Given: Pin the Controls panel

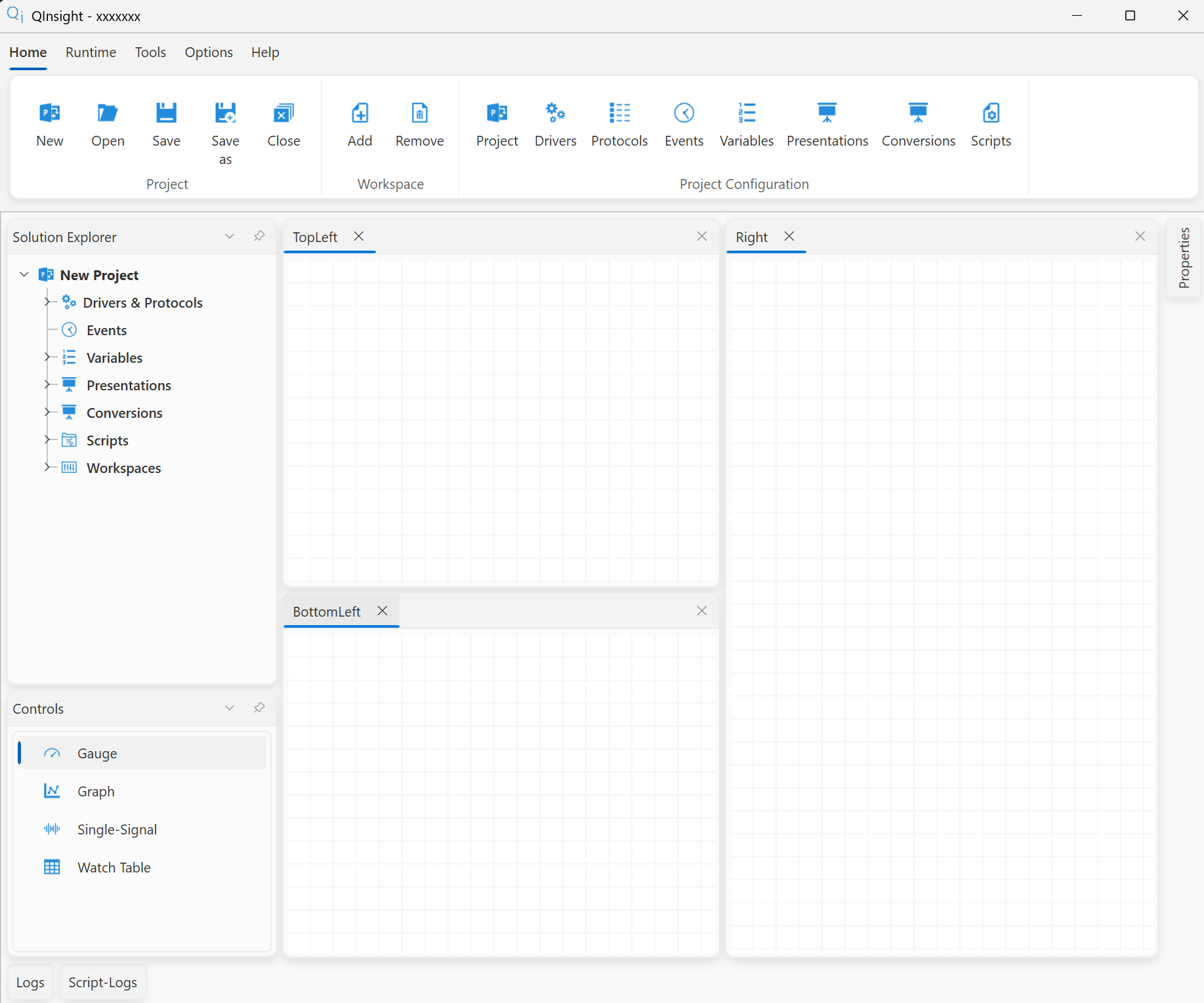Looking at the screenshot, I should coord(259,708).
